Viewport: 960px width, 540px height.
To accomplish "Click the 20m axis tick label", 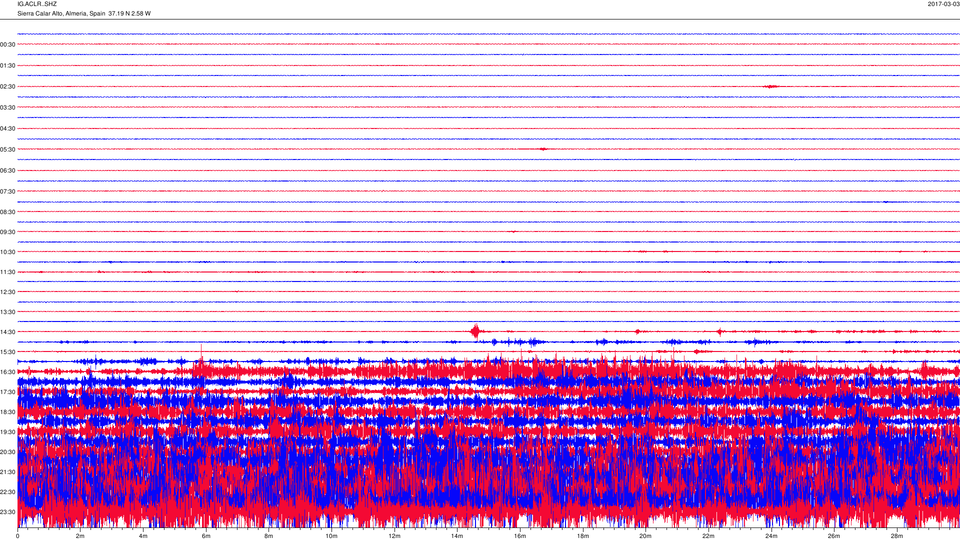I will click(645, 536).
